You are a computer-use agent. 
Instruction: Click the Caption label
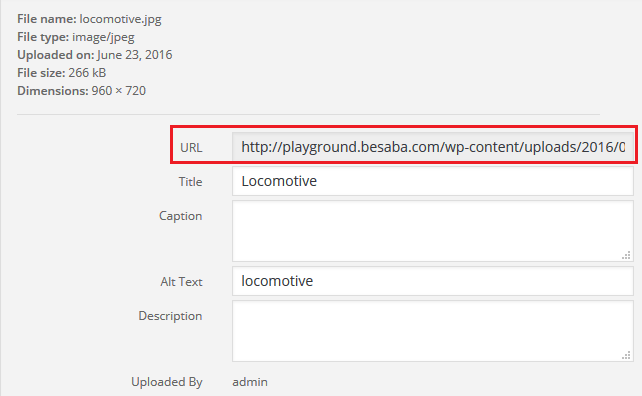(x=181, y=216)
